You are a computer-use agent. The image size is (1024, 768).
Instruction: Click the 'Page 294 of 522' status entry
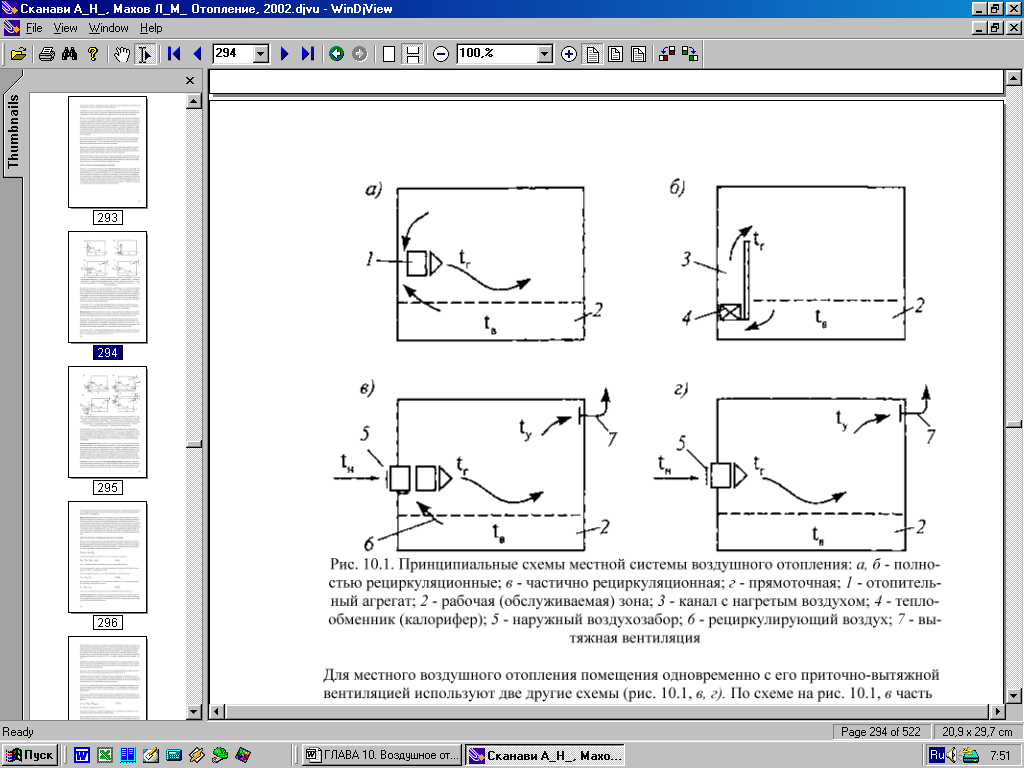[880, 732]
